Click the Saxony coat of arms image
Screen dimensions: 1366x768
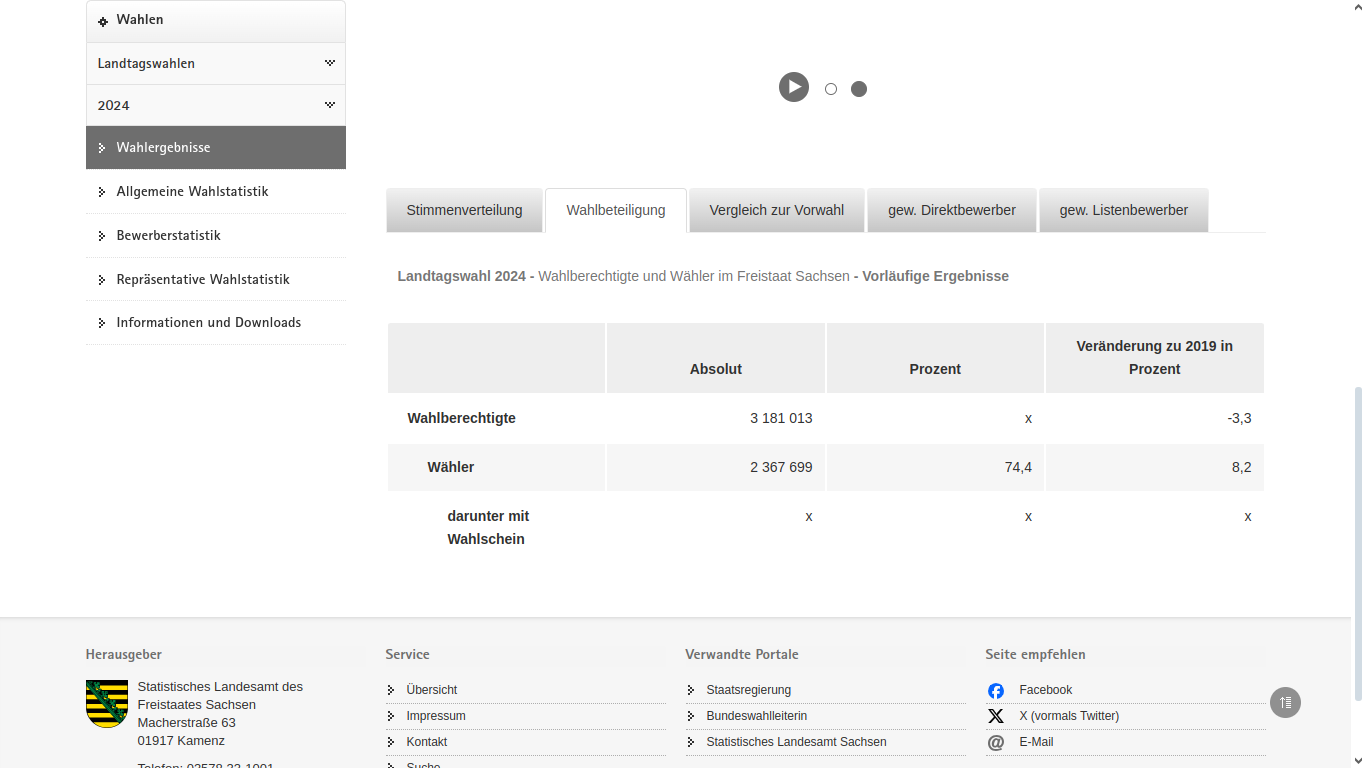107,704
